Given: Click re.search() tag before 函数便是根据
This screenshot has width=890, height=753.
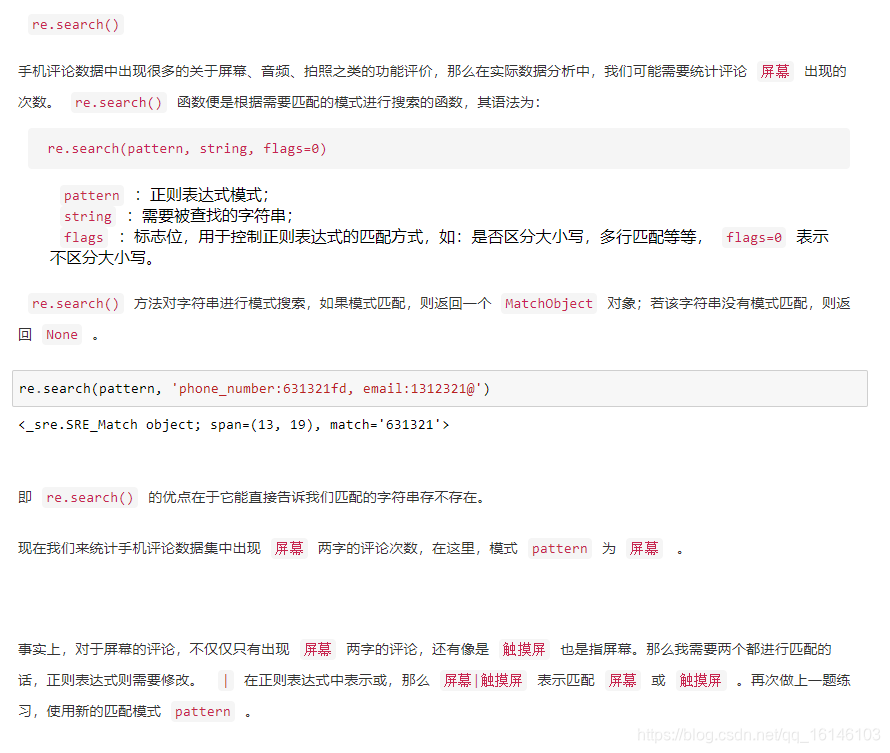Looking at the screenshot, I should point(118,102).
